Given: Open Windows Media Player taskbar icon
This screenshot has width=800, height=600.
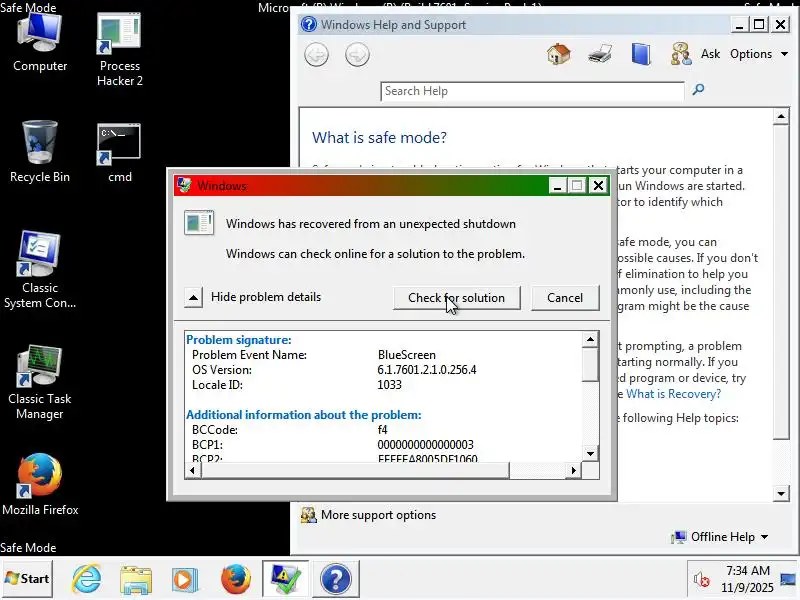Looking at the screenshot, I should tap(184, 580).
